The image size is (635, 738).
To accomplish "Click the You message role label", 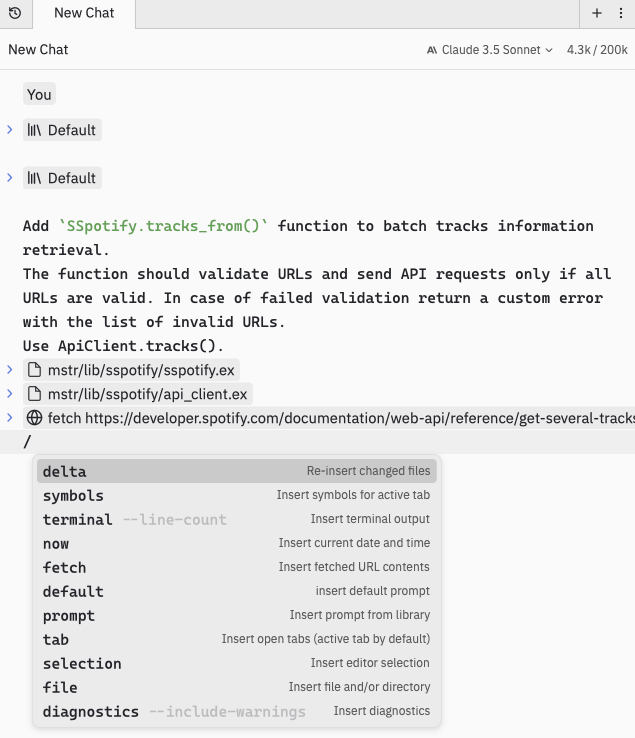I will coord(39,94).
